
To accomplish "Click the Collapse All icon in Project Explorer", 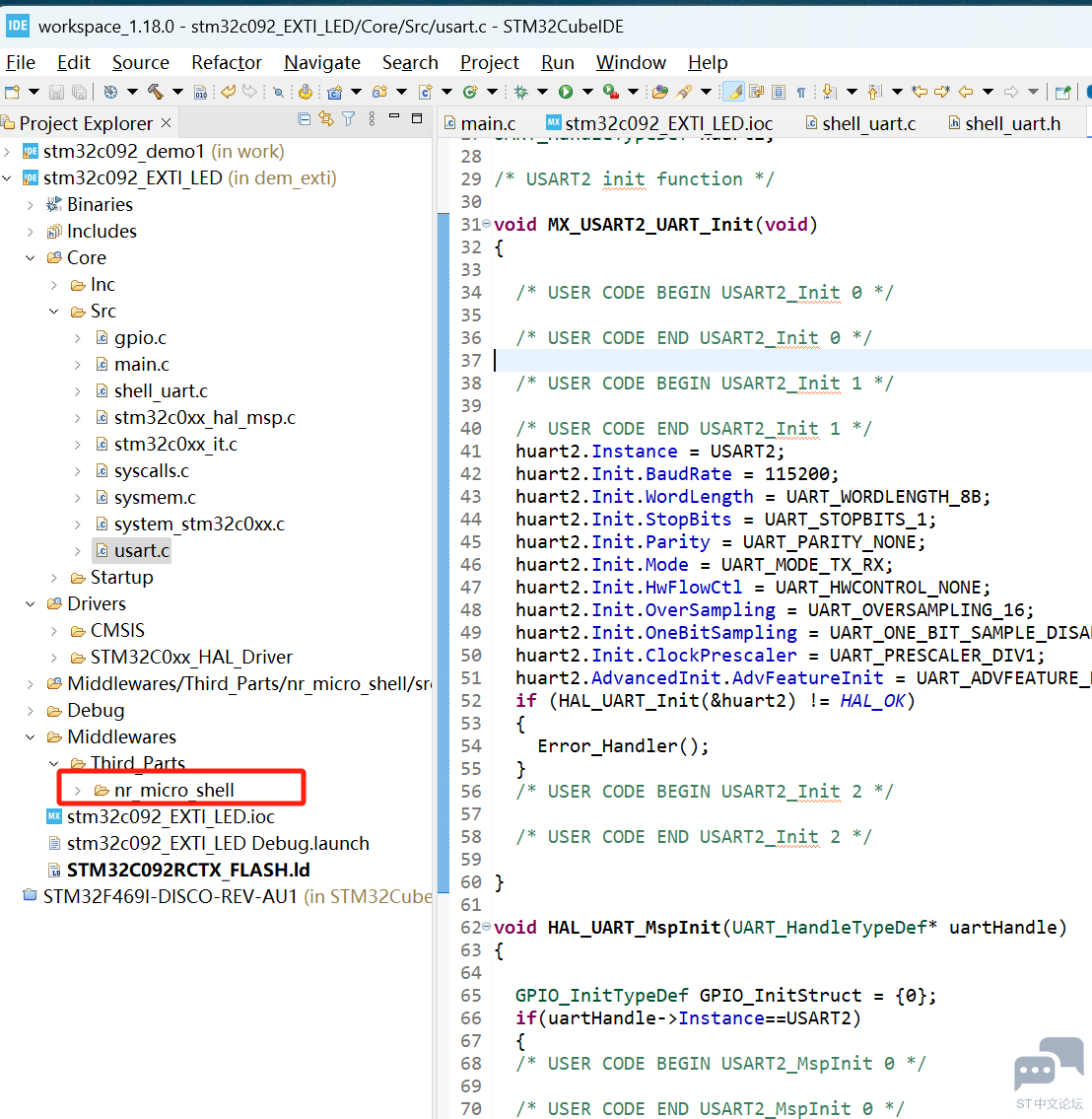I will coord(304,119).
